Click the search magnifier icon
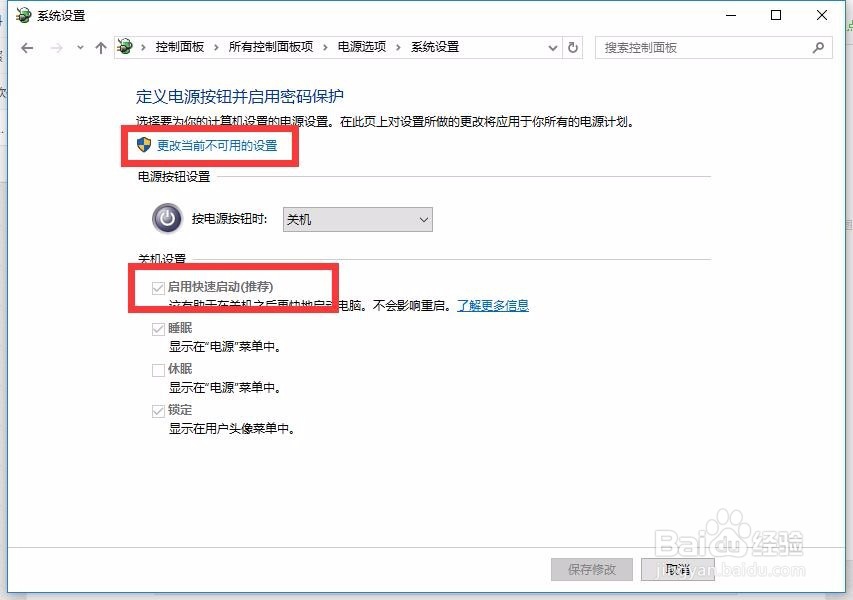The width and height of the screenshot is (853, 600). [818, 48]
